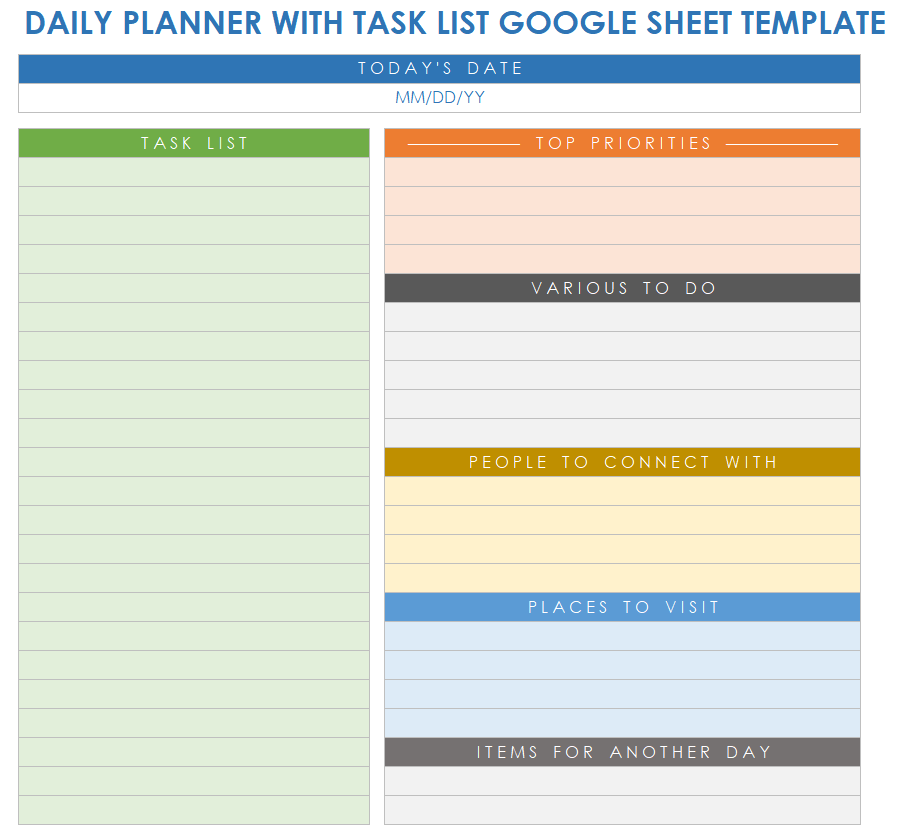The width and height of the screenshot is (905, 825).
Task: Select the Today's Date header bar
Action: point(439,68)
